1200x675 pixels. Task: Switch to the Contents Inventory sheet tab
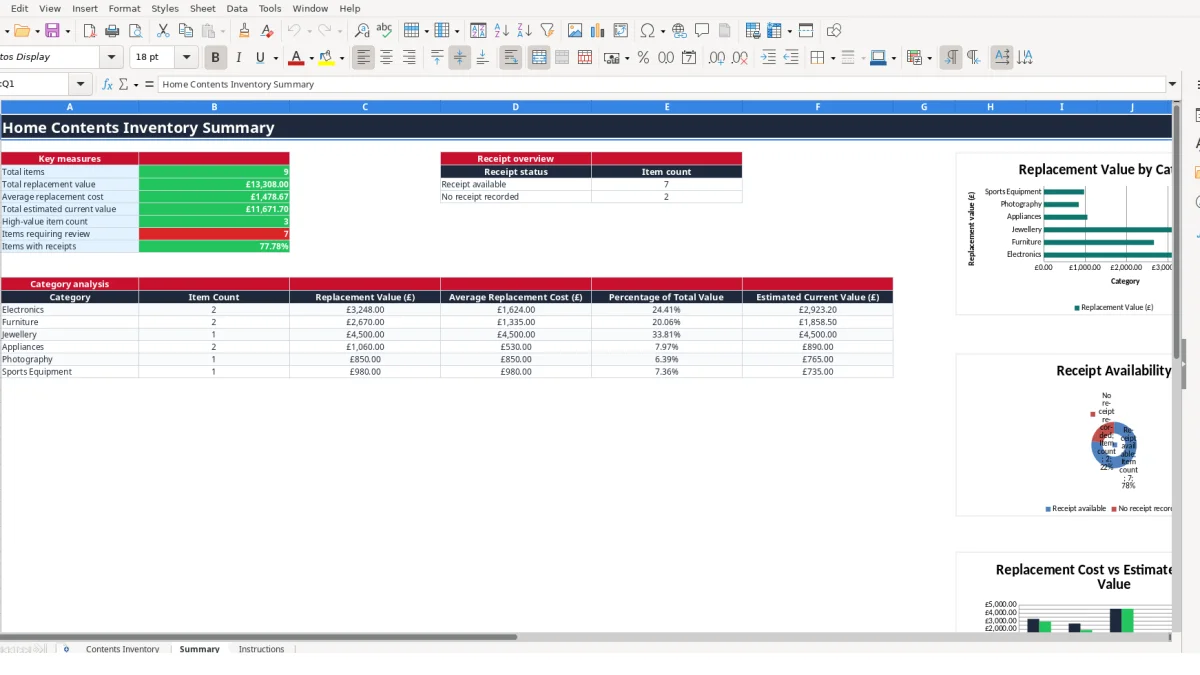[123, 649]
